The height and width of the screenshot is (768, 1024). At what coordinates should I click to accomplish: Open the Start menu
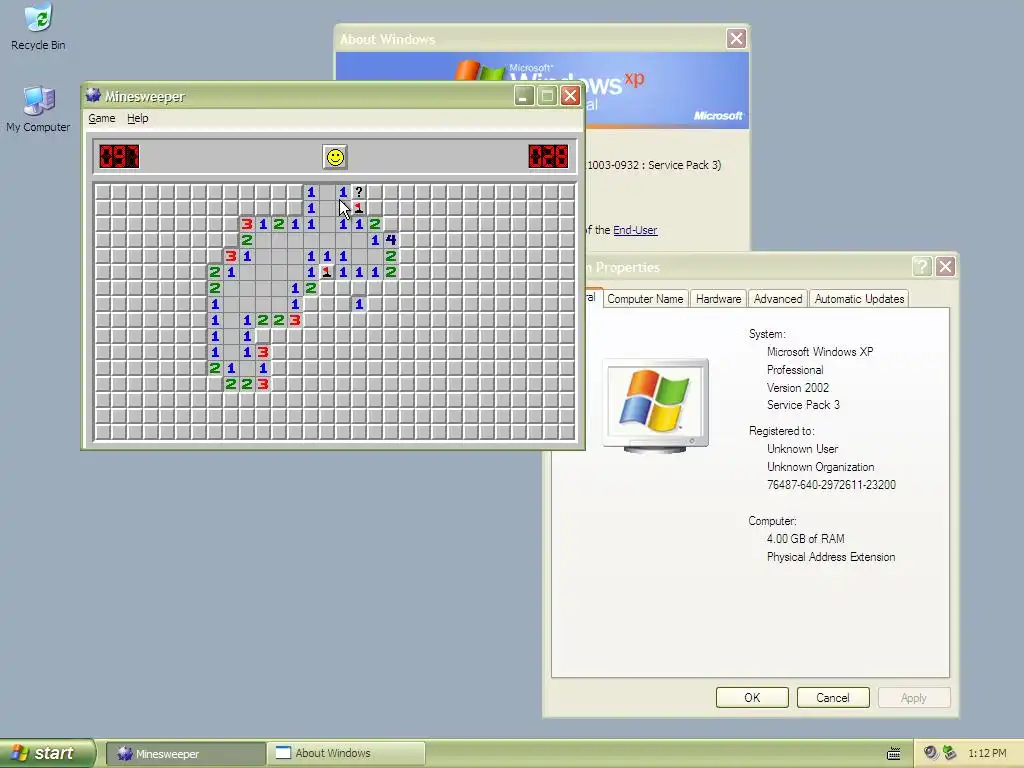pyautogui.click(x=47, y=753)
